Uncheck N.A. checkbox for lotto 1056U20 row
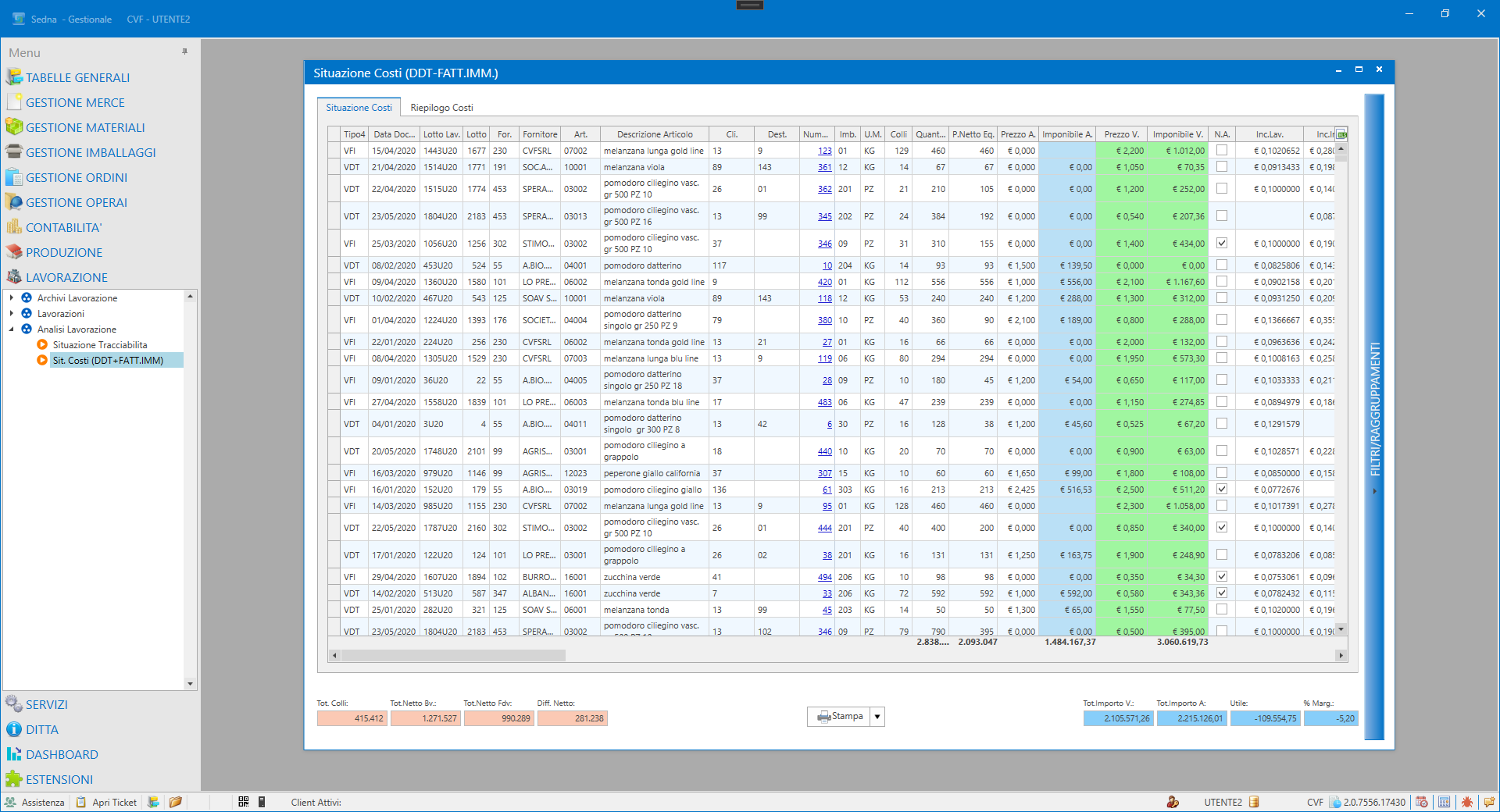 pyautogui.click(x=1222, y=243)
